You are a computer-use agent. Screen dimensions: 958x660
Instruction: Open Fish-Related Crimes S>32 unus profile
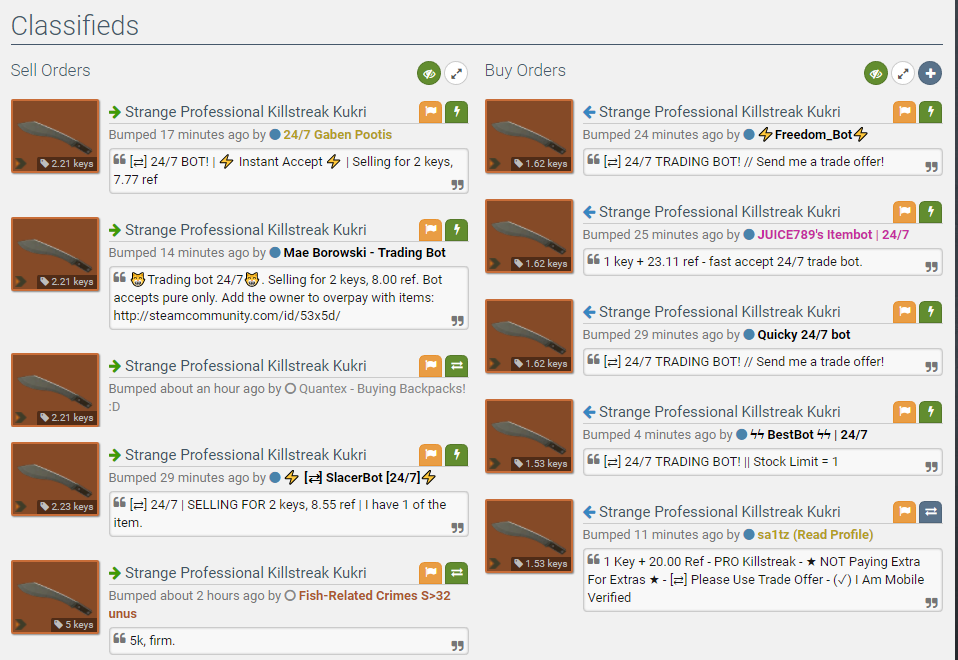[x=375, y=596]
